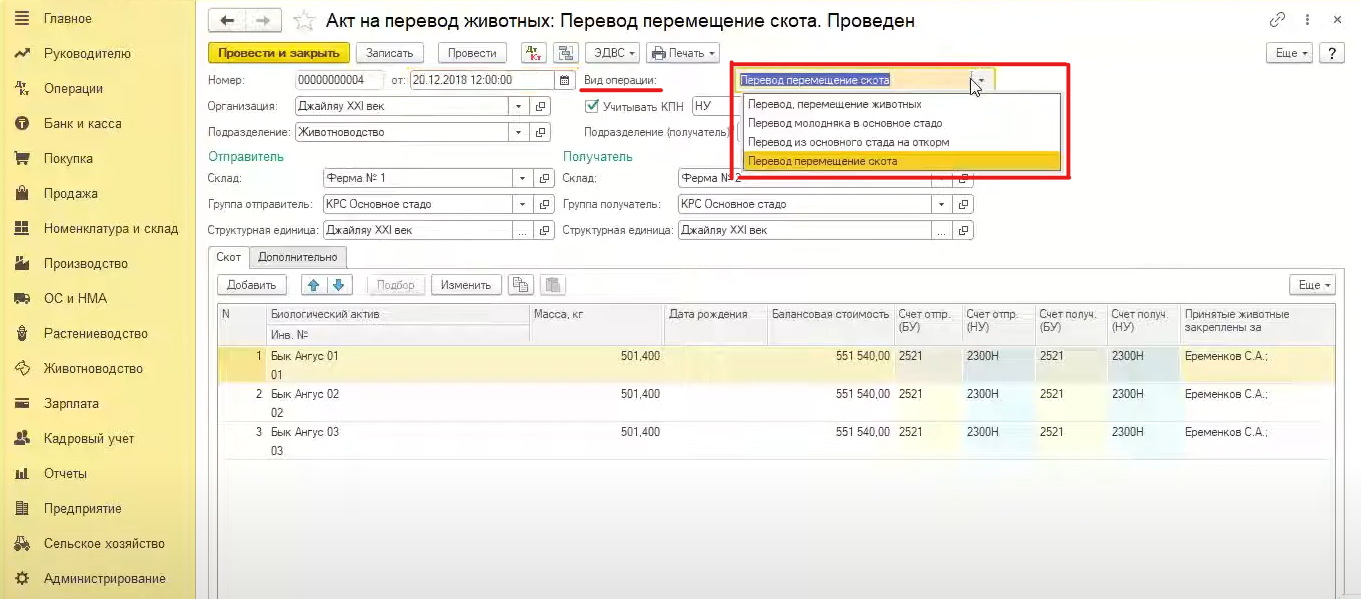Screen dimensions: 1361x599
Task: Add document to favorites with star
Action: pos(305,21)
